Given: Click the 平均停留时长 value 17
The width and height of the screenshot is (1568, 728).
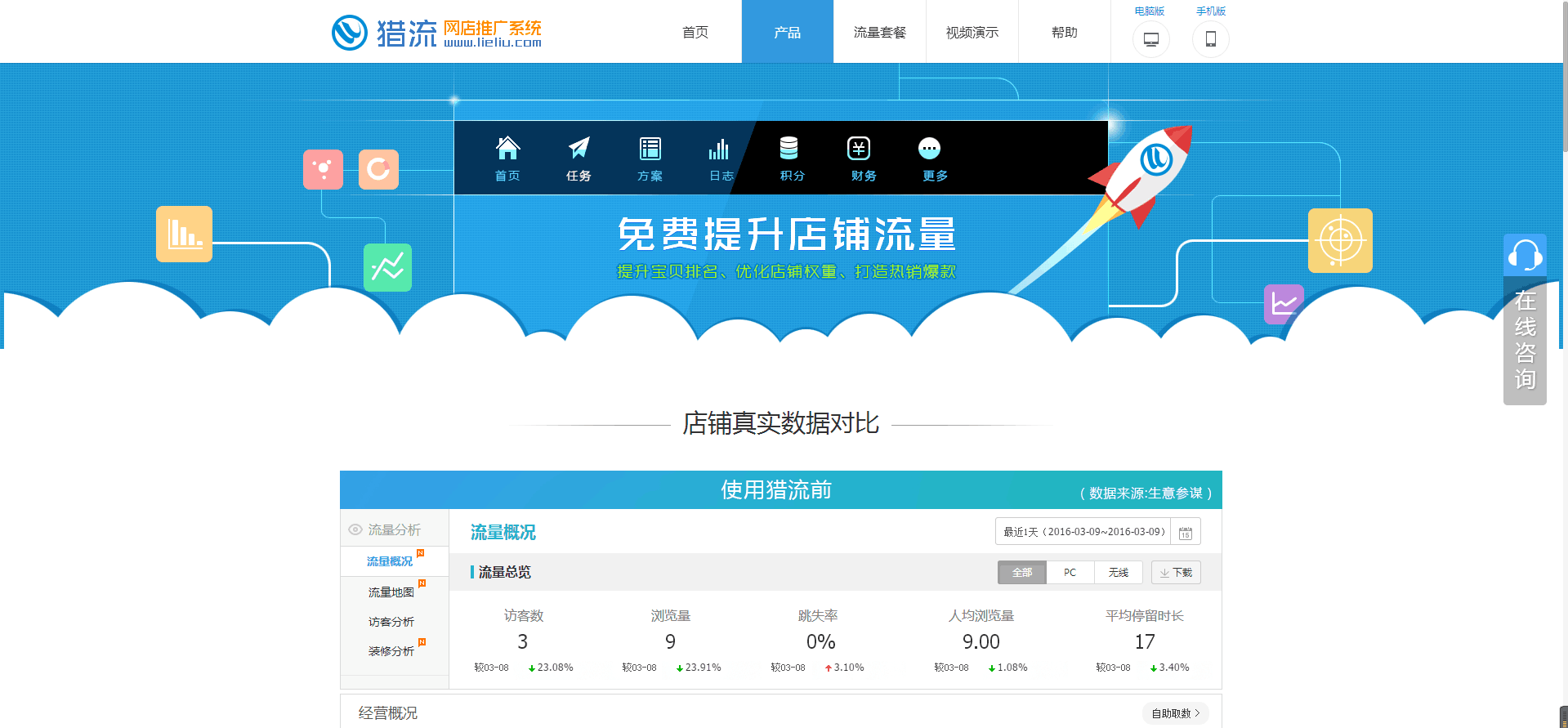Looking at the screenshot, I should (1145, 642).
